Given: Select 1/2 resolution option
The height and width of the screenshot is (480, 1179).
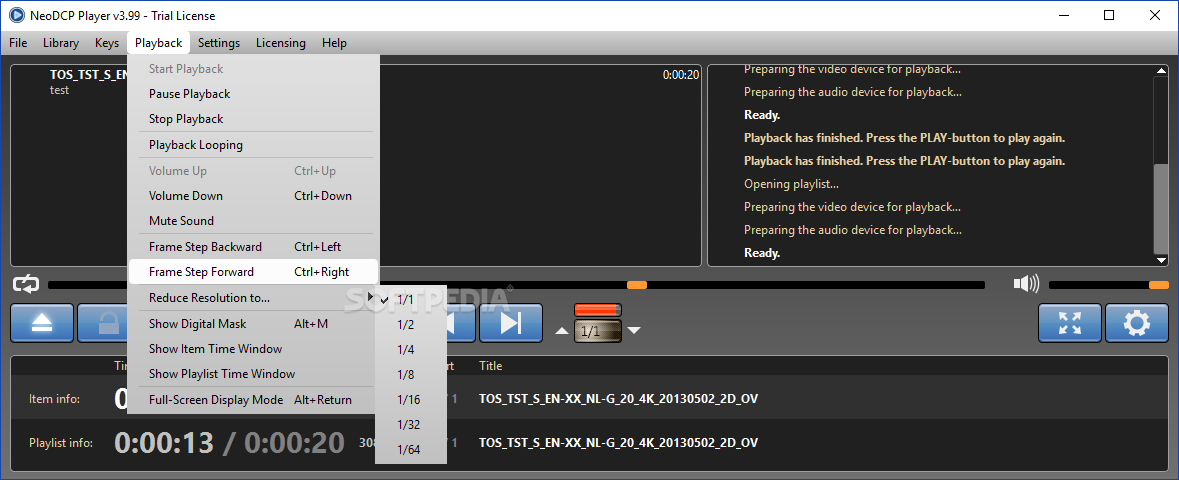Looking at the screenshot, I should coord(411,324).
